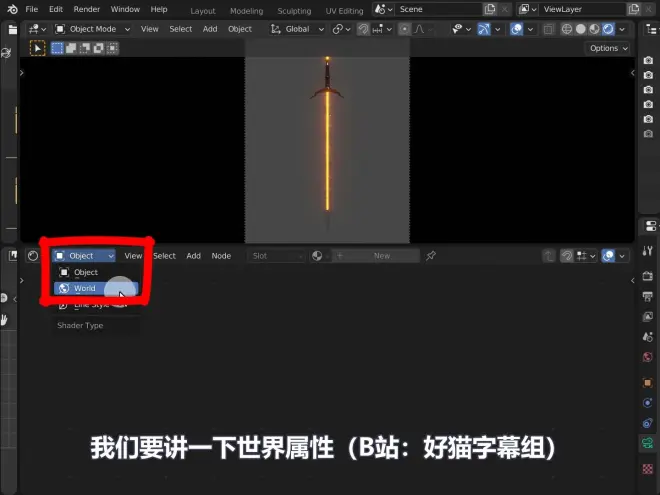Toggle proportional editing in viewport header

(x=404, y=29)
